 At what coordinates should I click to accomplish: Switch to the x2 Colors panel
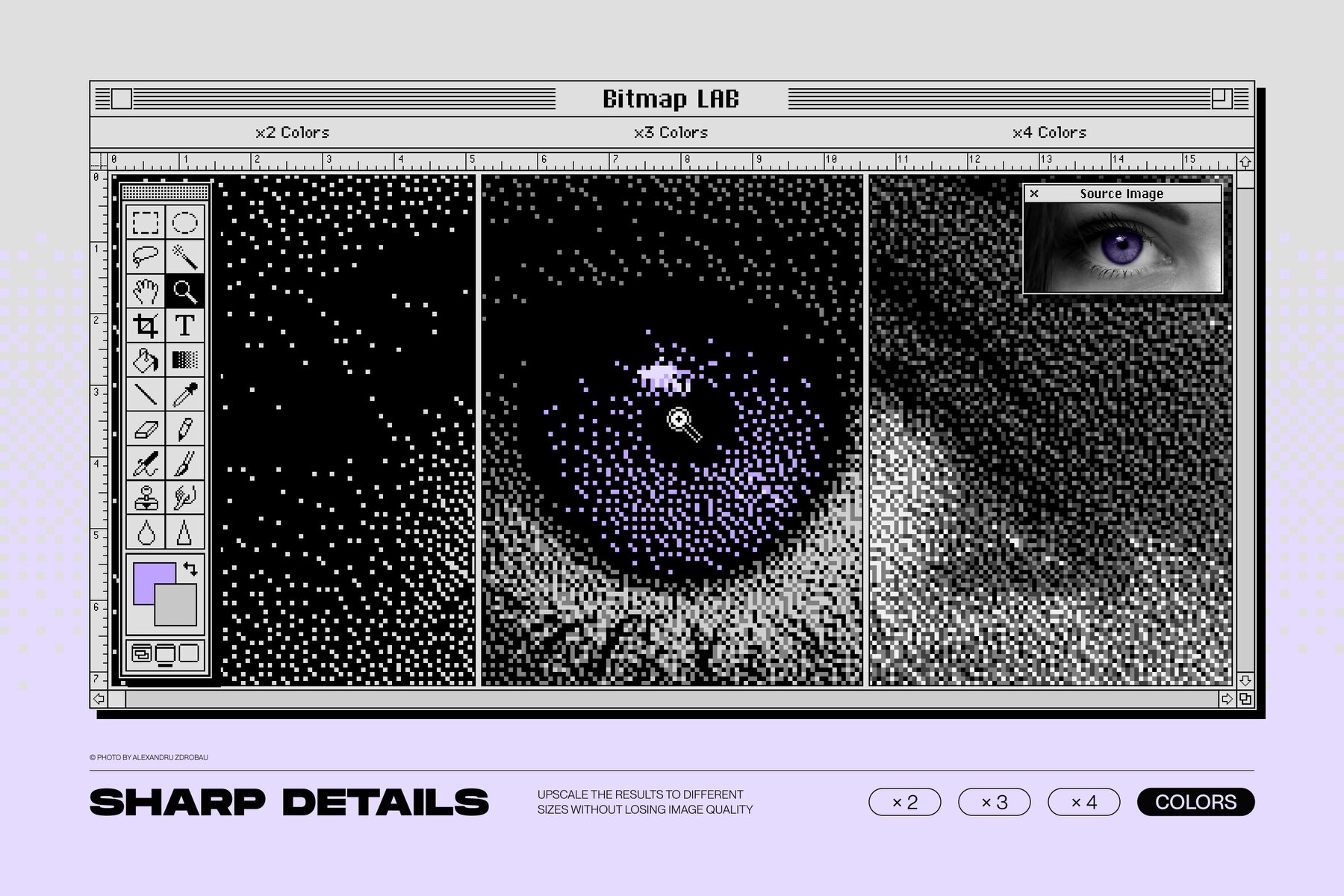pos(292,133)
